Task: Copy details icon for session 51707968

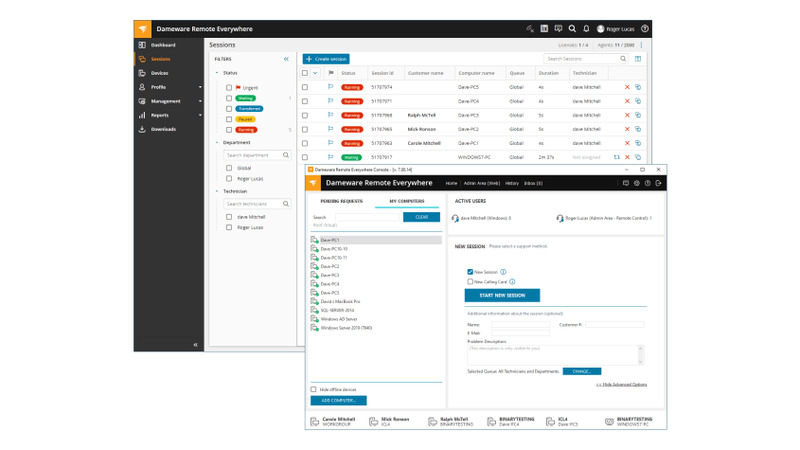Action: 638,115
